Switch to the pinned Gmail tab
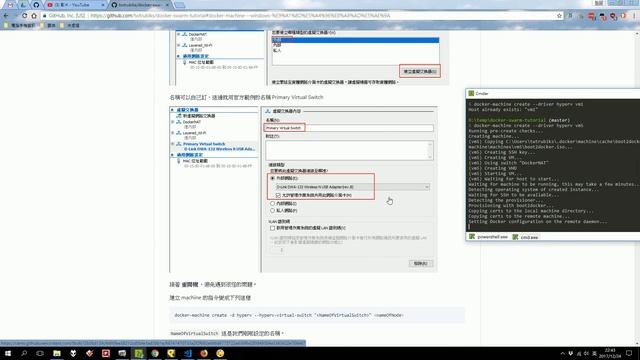 pos(11,5)
